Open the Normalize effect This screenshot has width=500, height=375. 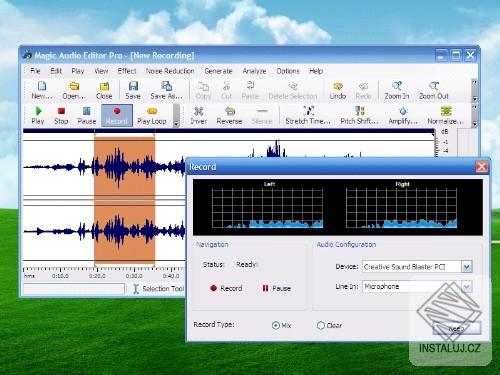446,115
